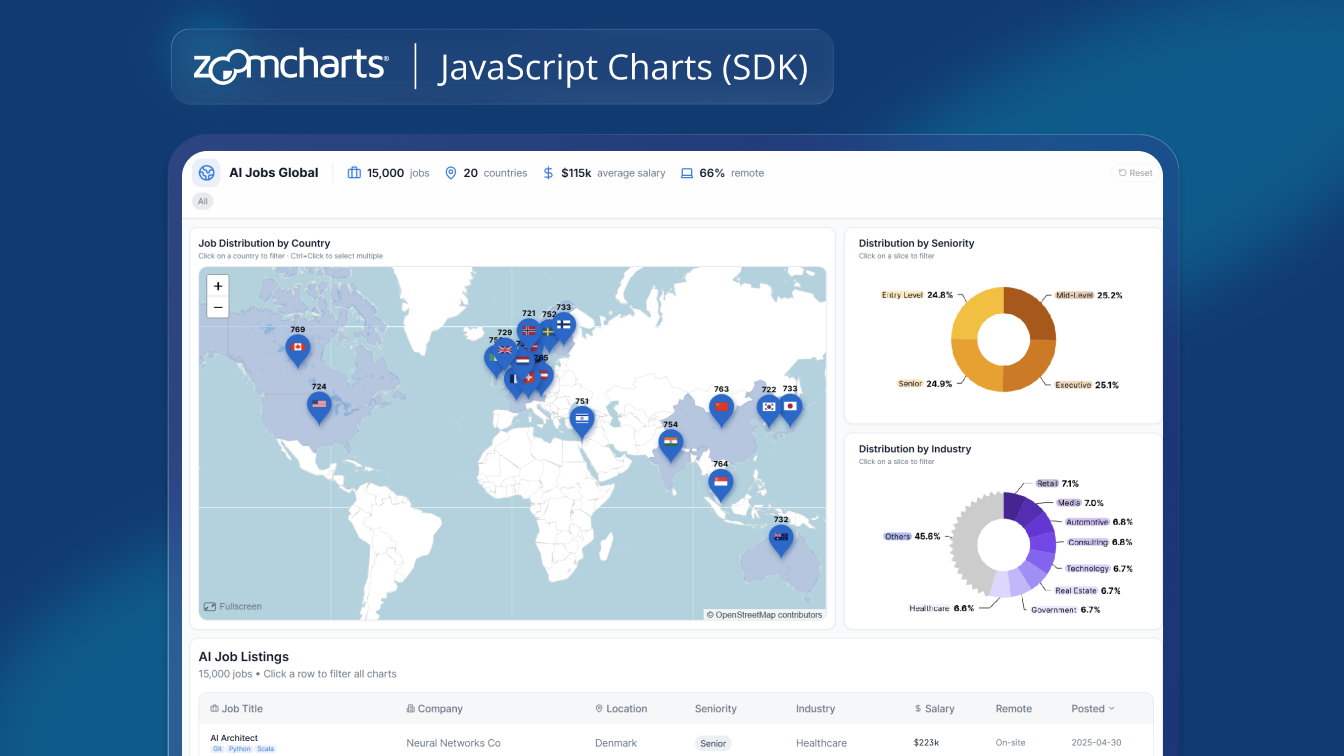Select the All filter chip
The image size is (1344, 756).
[x=203, y=201]
